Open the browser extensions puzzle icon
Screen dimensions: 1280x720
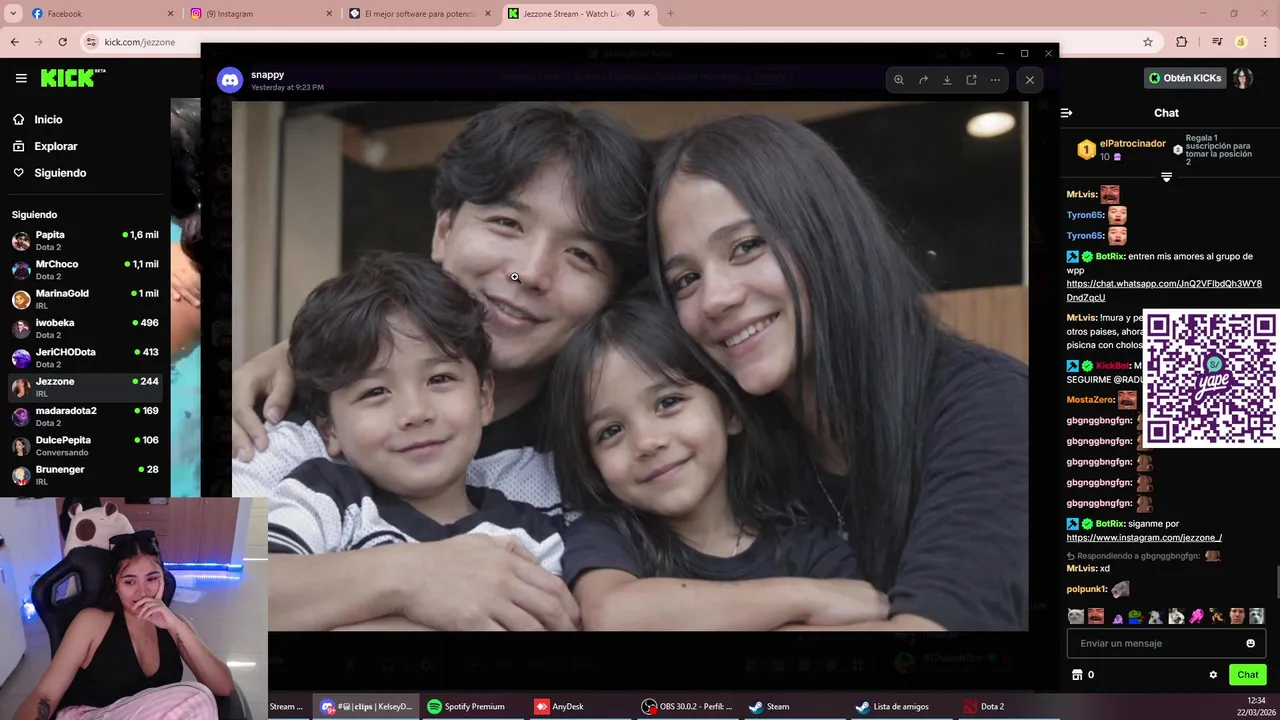click(x=1182, y=42)
